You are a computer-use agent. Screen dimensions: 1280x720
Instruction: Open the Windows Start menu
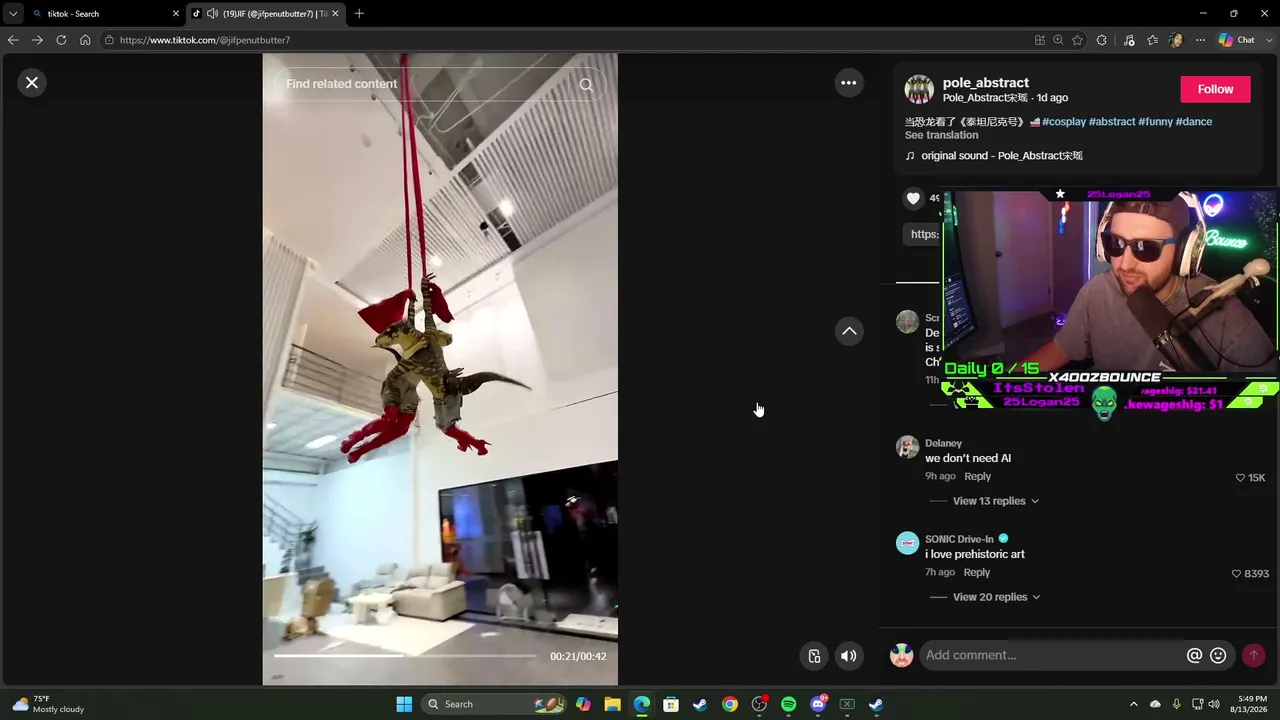404,704
